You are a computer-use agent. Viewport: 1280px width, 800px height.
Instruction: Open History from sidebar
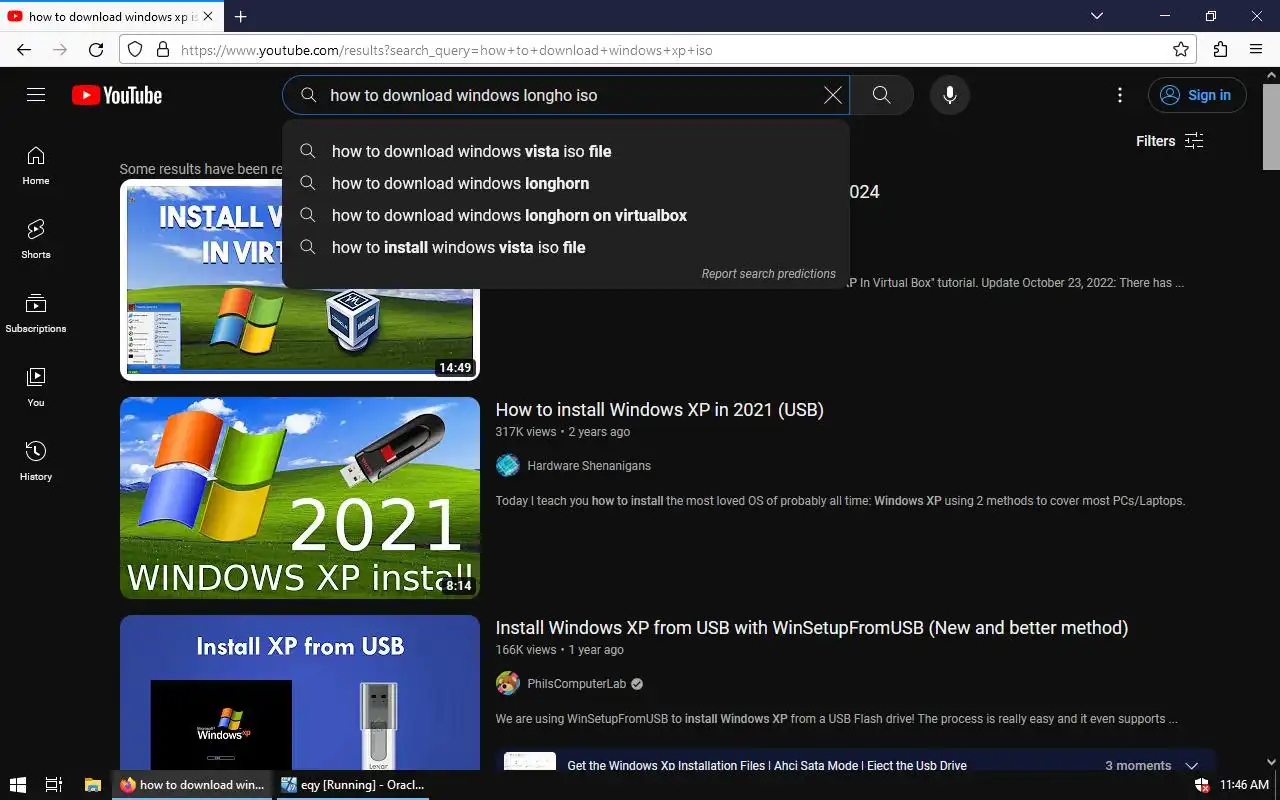[36, 462]
